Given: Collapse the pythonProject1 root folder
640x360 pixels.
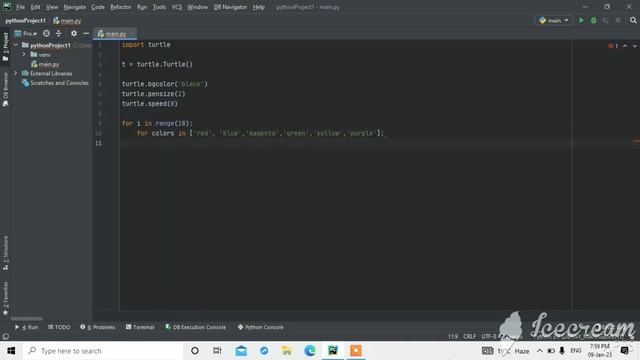Looking at the screenshot, I should [x=16, y=45].
